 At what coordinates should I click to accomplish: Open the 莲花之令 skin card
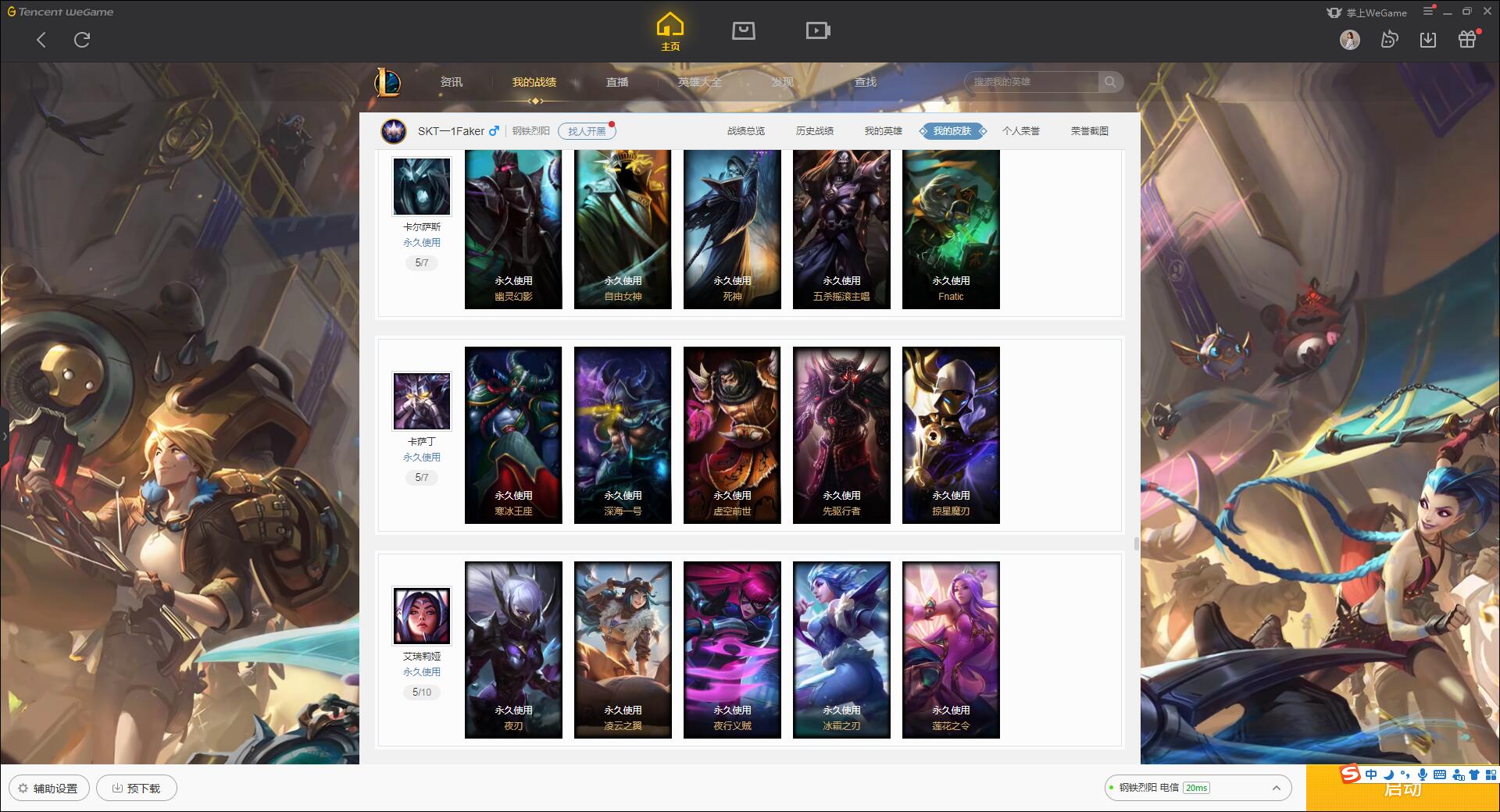point(951,650)
